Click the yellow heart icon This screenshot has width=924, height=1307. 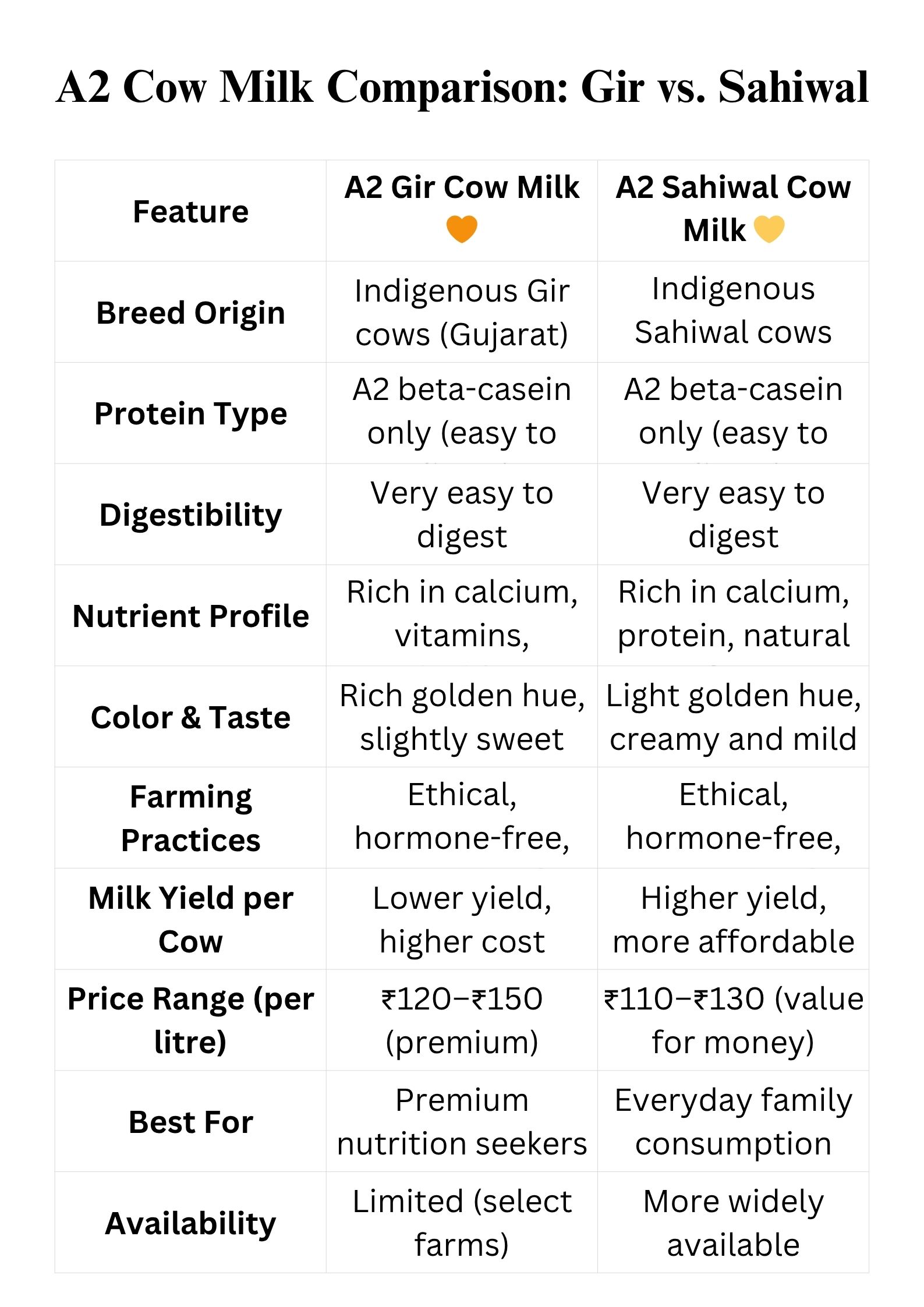click(769, 229)
